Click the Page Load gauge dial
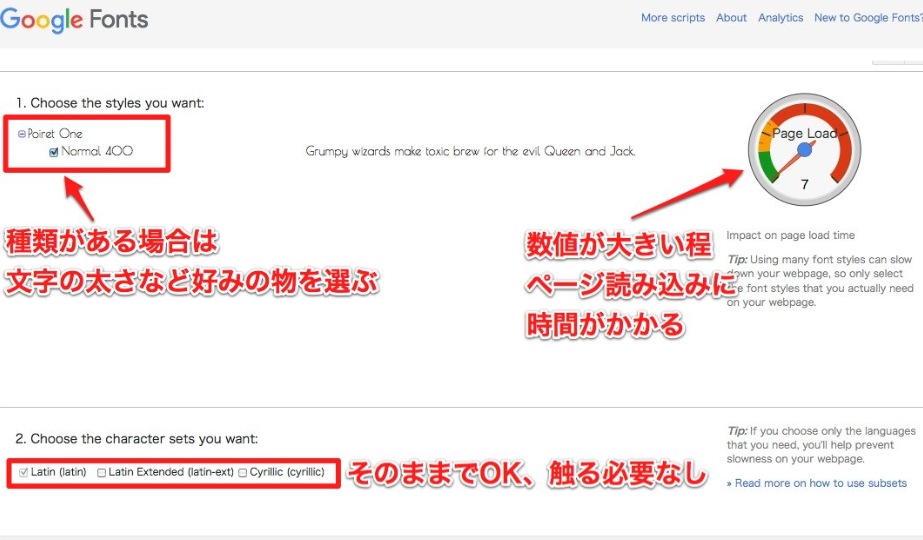Image resolution: width=923 pixels, height=540 pixels. click(805, 150)
